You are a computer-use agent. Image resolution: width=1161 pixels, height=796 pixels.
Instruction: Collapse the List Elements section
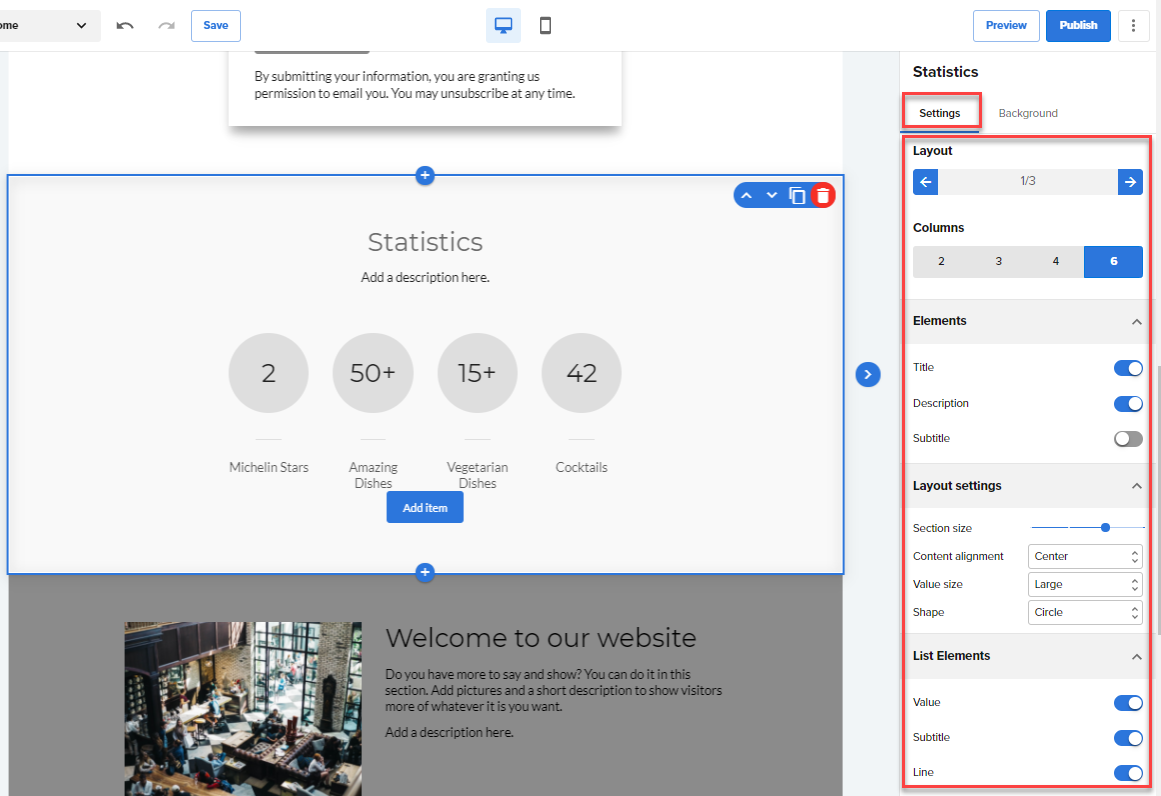pyautogui.click(x=1137, y=657)
